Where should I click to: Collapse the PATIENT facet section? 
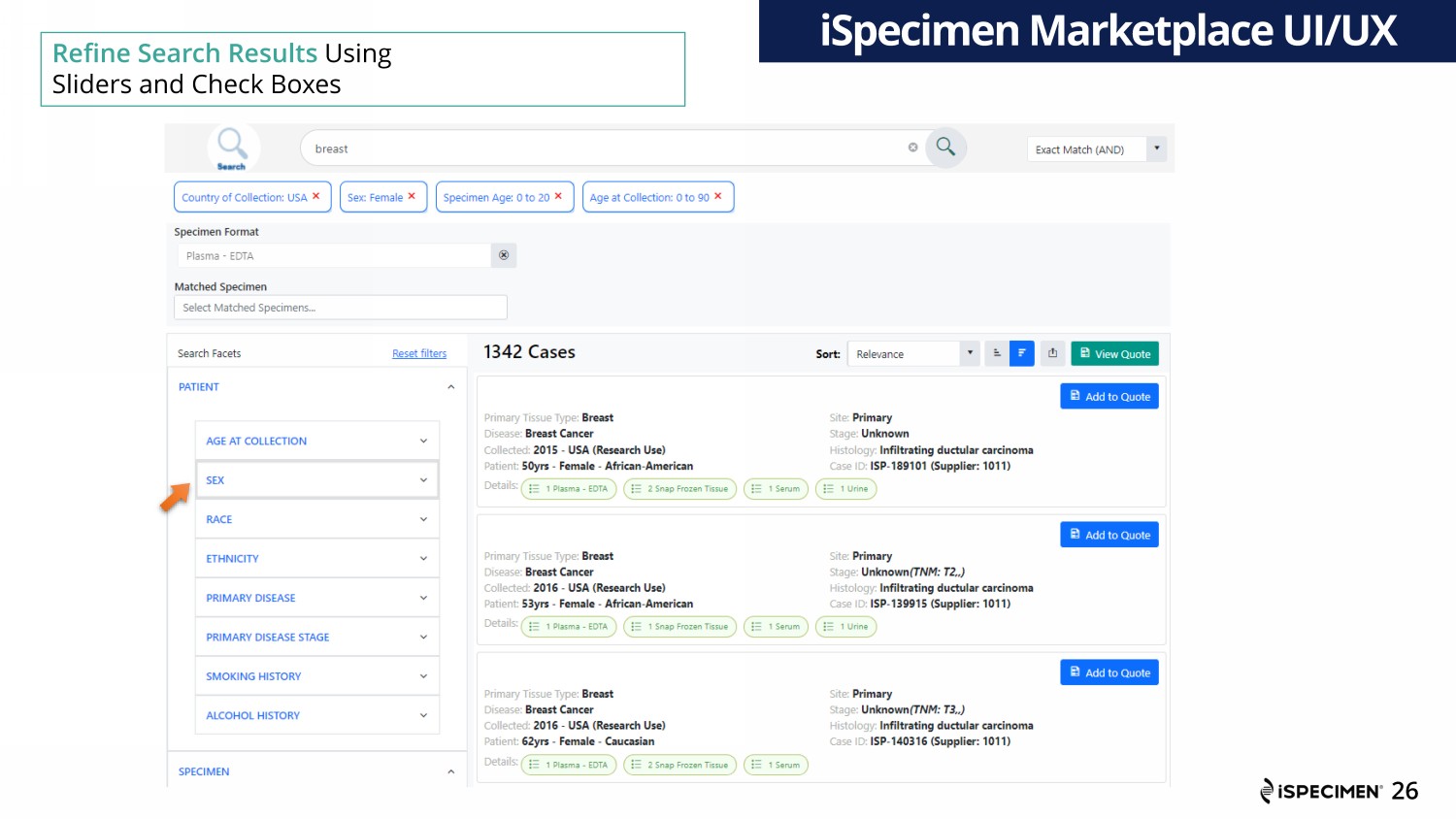pos(450,387)
